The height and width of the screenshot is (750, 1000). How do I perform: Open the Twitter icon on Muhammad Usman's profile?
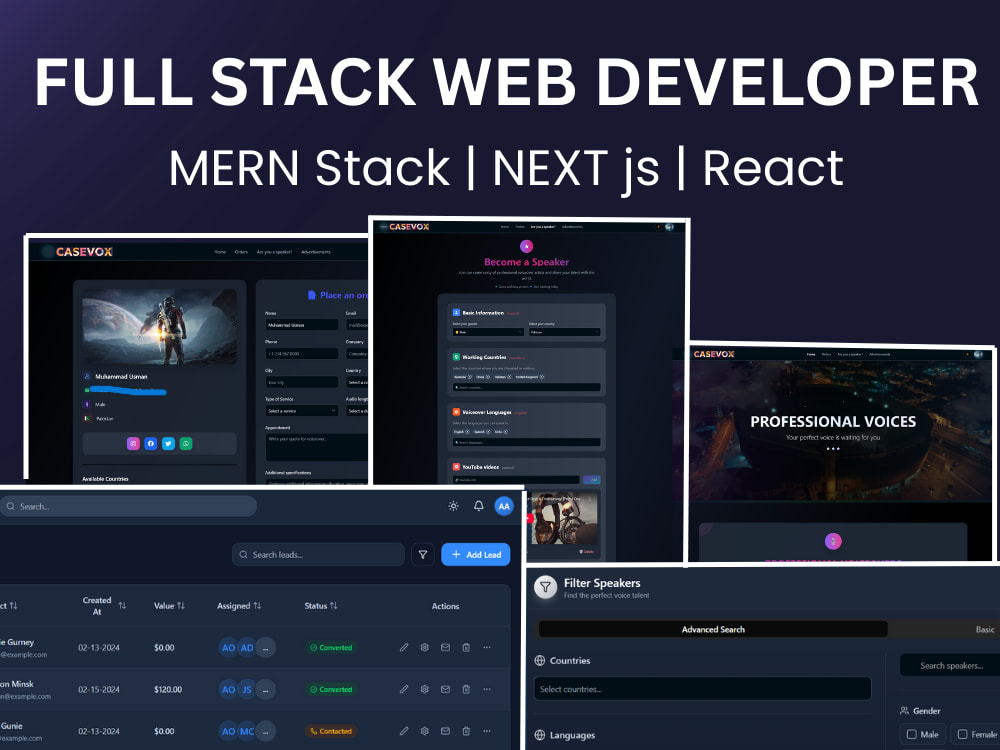[168, 443]
